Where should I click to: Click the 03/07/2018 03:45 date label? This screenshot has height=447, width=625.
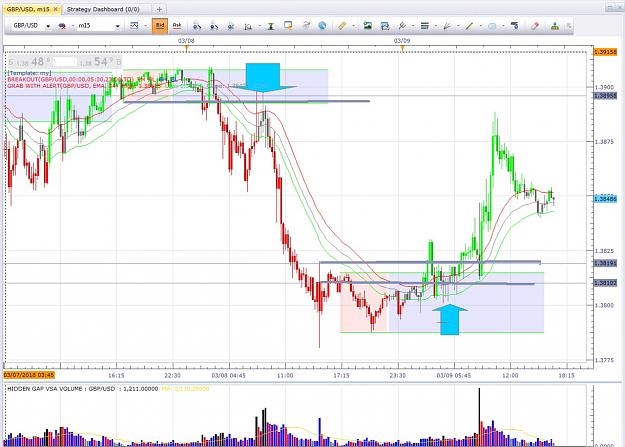click(x=29, y=375)
